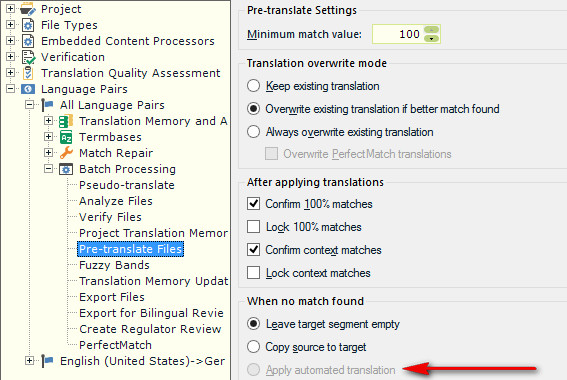This screenshot has width=567, height=380.
Task: Choose Copy source to target option
Action: click(253, 346)
